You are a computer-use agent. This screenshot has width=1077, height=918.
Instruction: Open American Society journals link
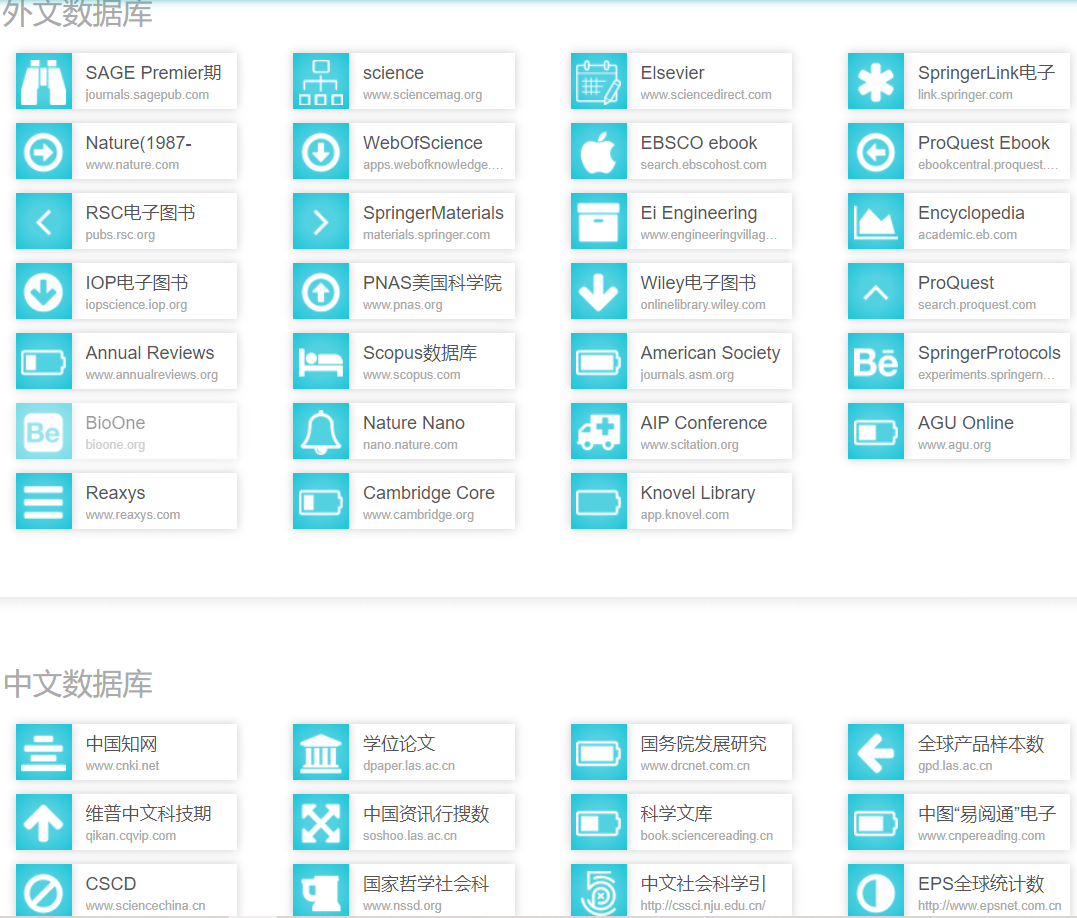pyautogui.click(x=681, y=361)
